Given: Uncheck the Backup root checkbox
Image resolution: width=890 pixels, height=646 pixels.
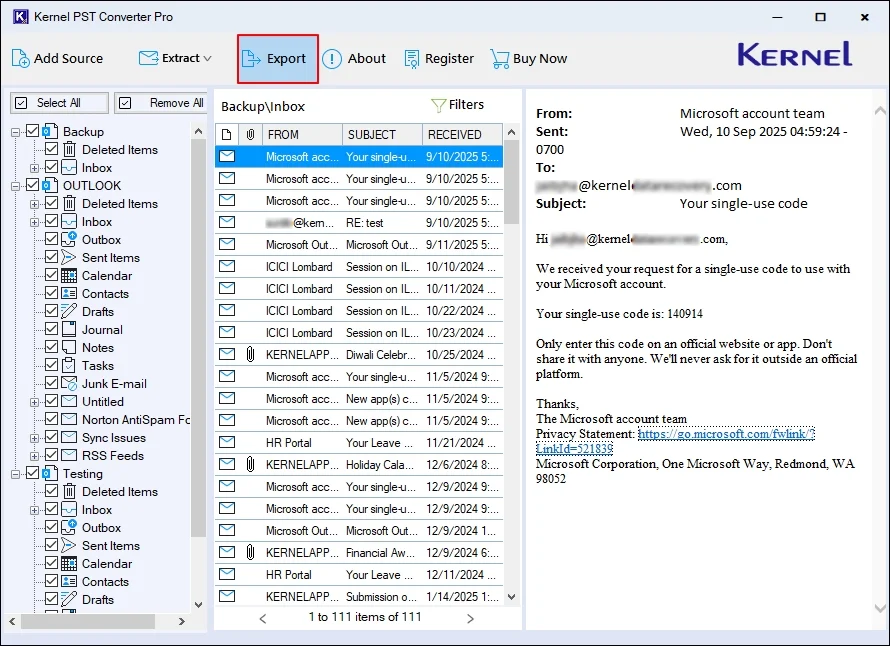Looking at the screenshot, I should click(x=33, y=132).
